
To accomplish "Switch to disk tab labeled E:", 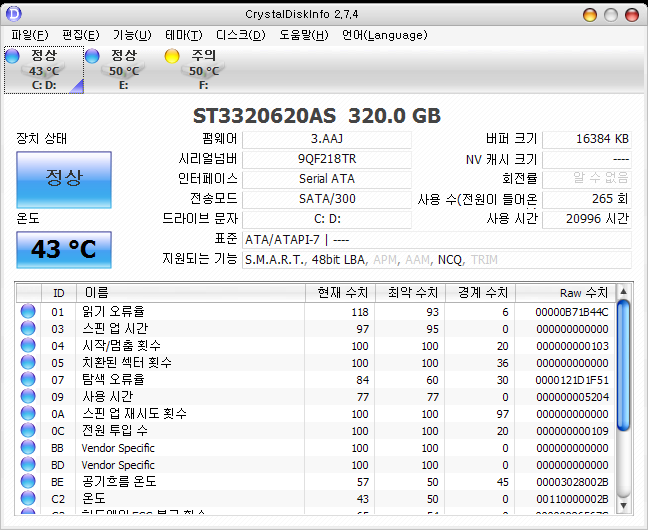I will 124,70.
